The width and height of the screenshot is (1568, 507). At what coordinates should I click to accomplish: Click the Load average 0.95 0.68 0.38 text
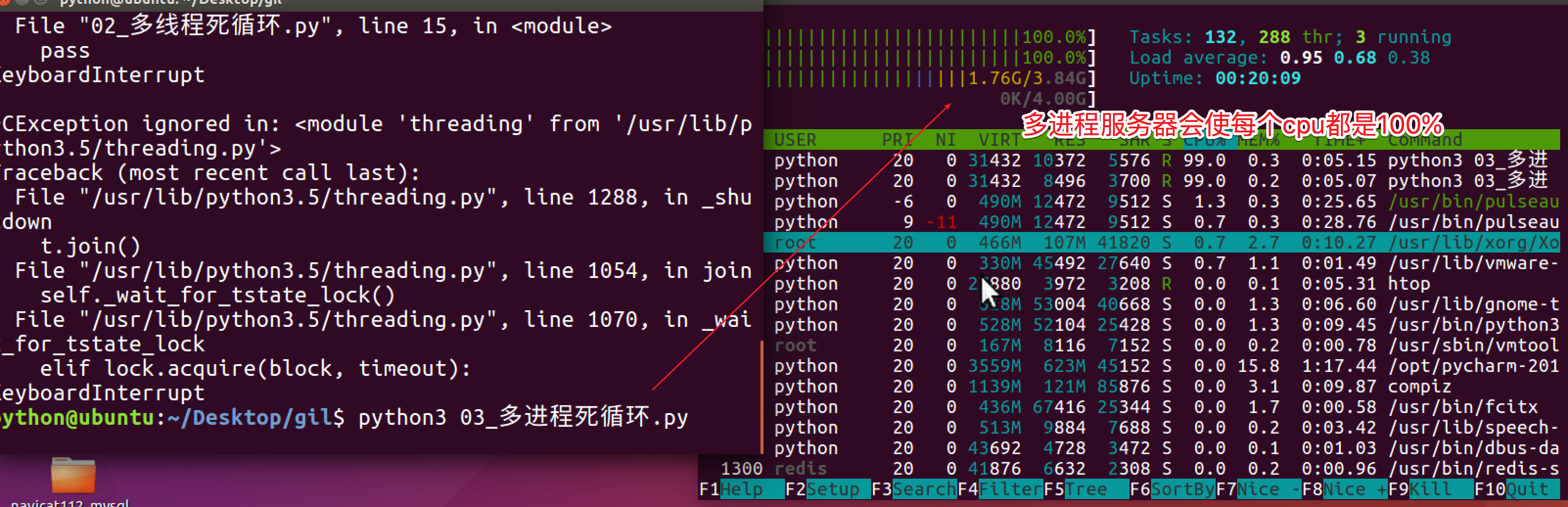(1279, 58)
